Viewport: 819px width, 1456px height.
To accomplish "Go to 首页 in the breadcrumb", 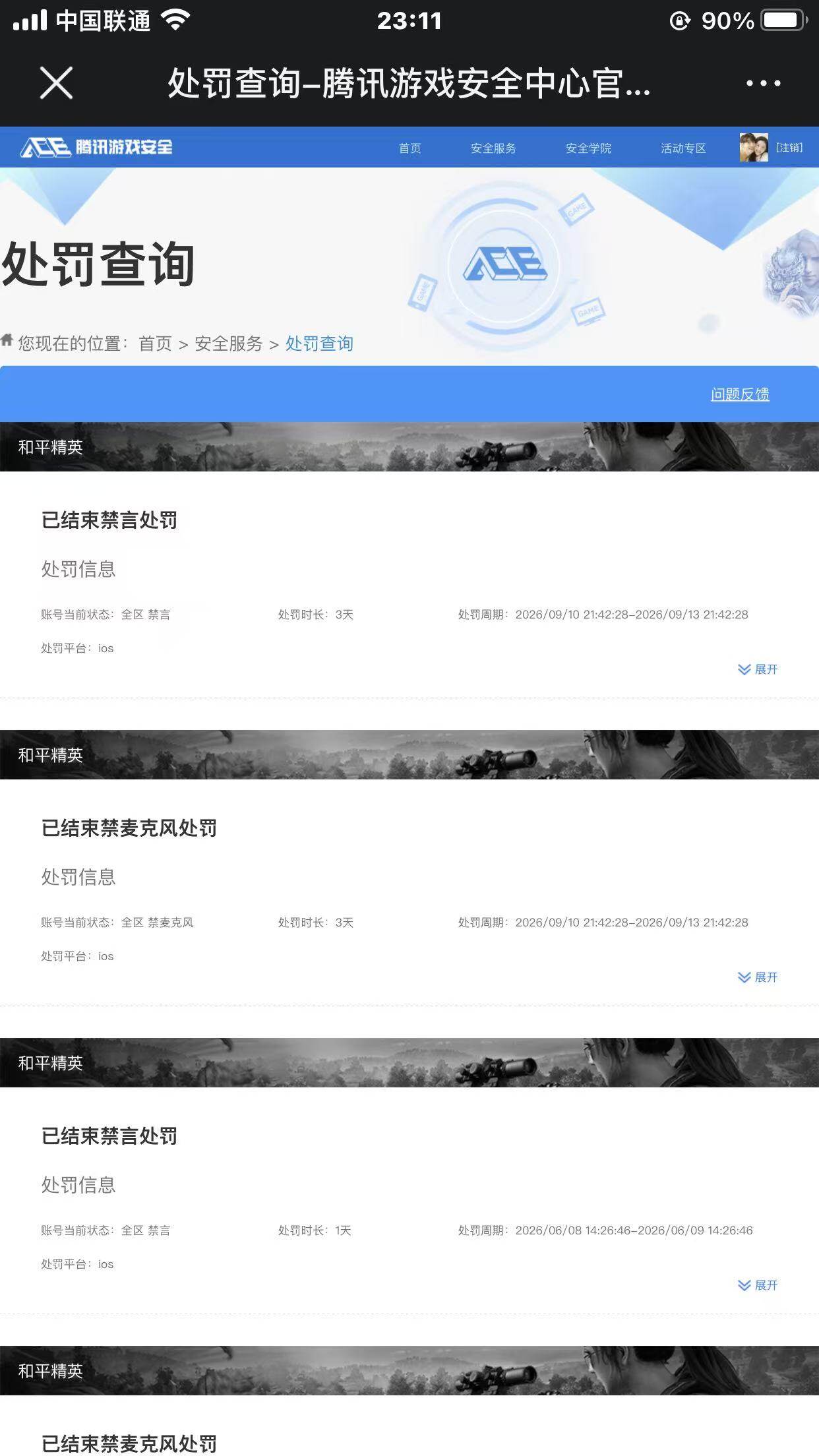I will [x=155, y=344].
